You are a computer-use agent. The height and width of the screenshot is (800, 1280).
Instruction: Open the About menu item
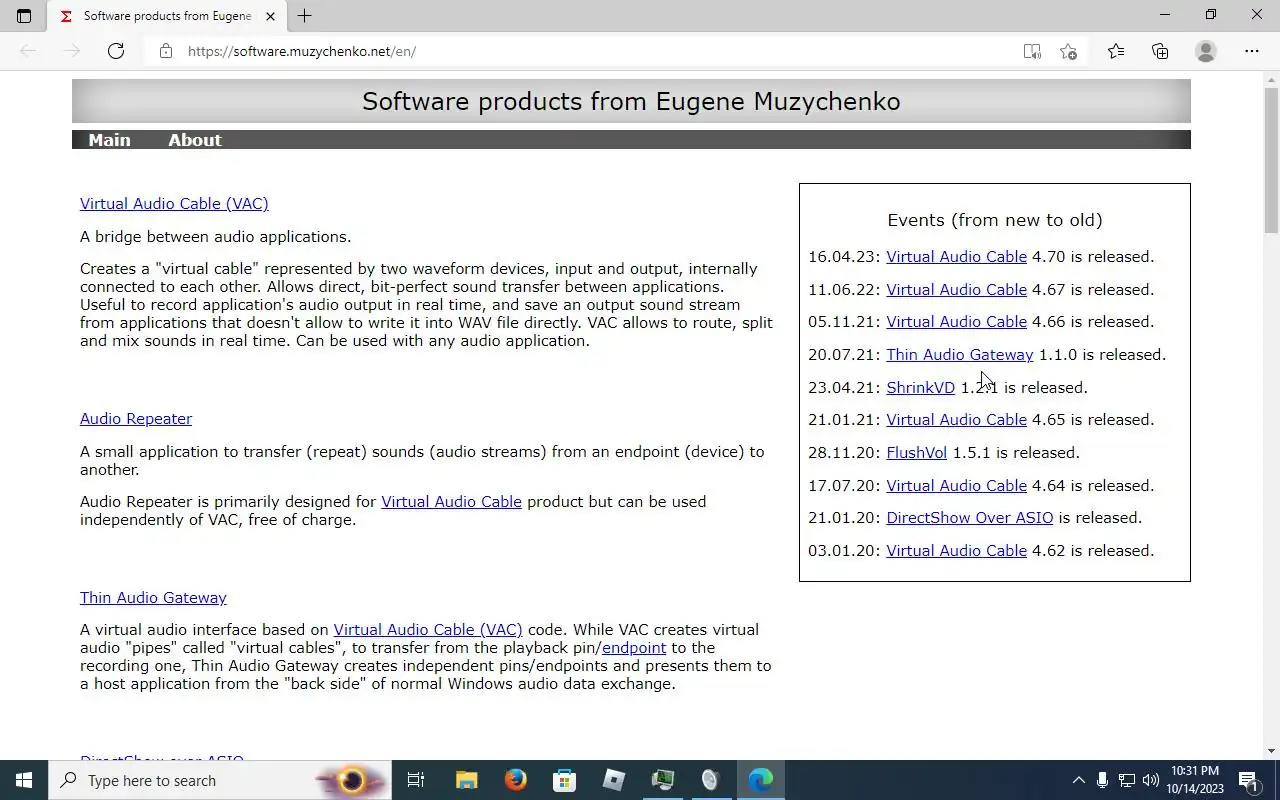(195, 140)
